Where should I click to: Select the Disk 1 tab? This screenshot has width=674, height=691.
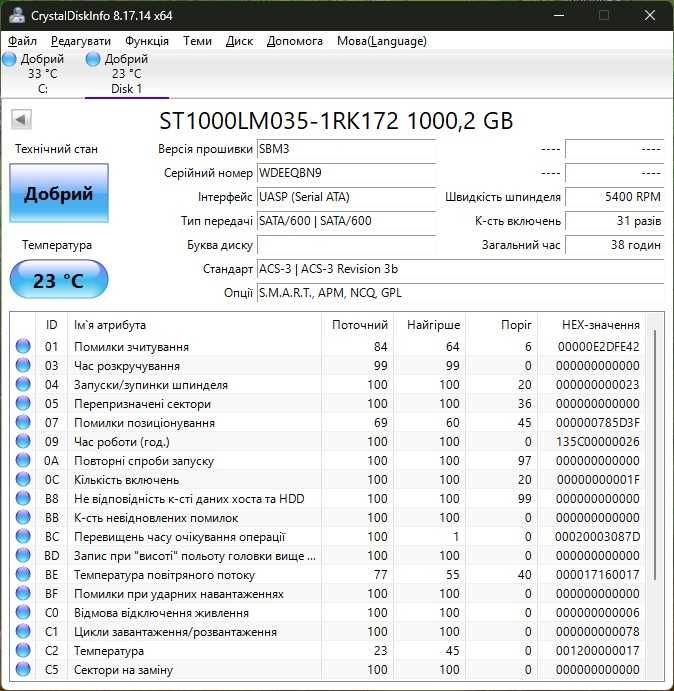[x=127, y=74]
